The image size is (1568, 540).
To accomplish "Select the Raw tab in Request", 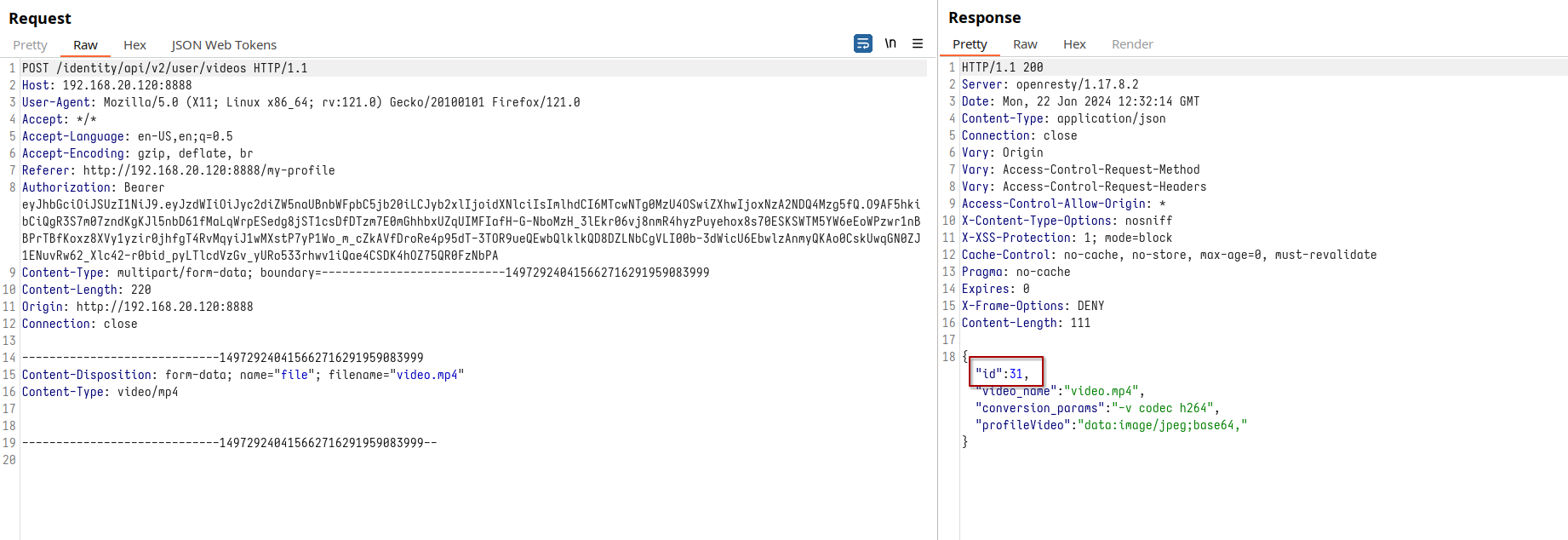I will pos(85,45).
